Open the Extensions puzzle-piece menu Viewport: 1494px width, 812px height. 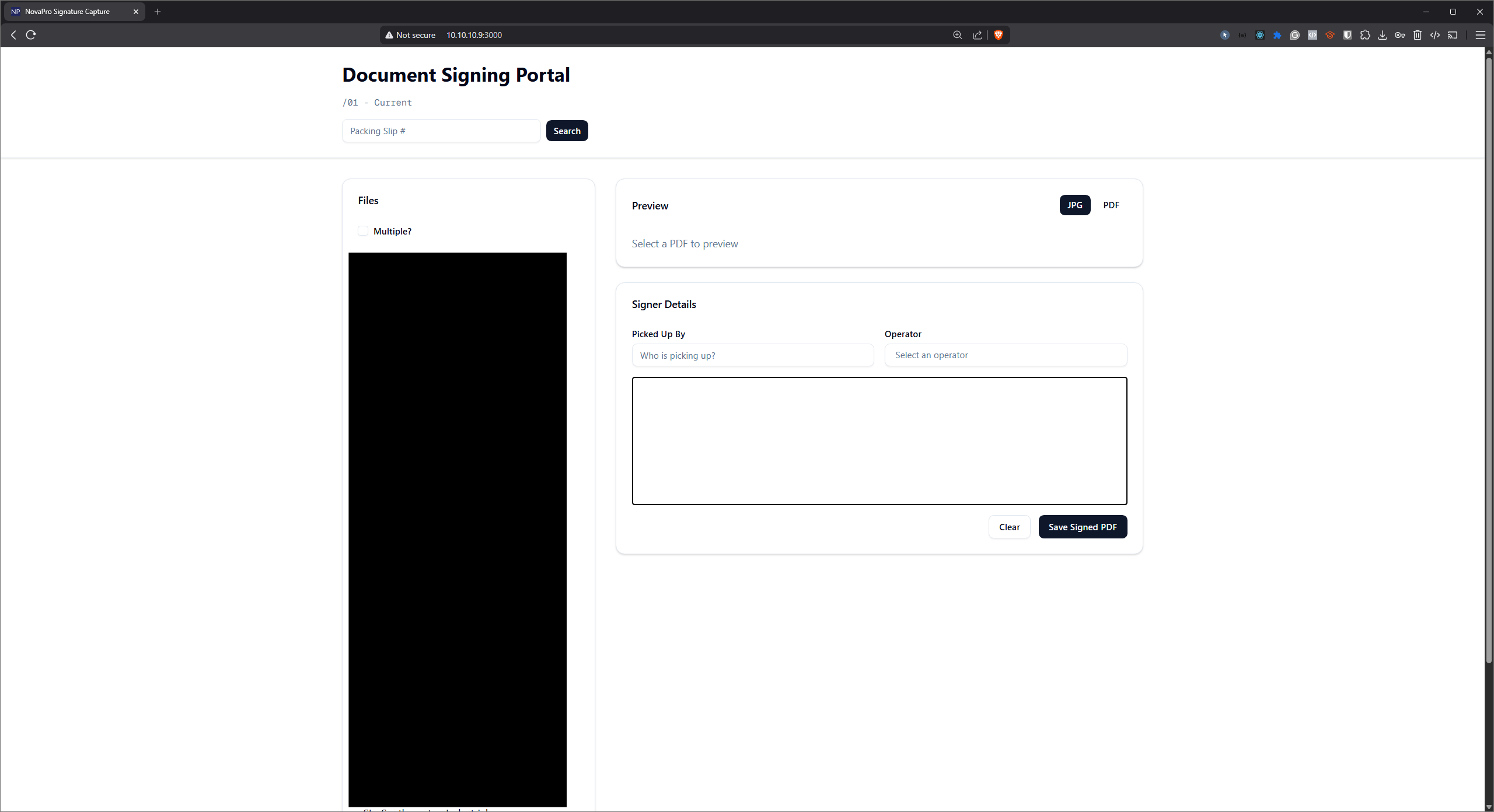pyautogui.click(x=1366, y=35)
